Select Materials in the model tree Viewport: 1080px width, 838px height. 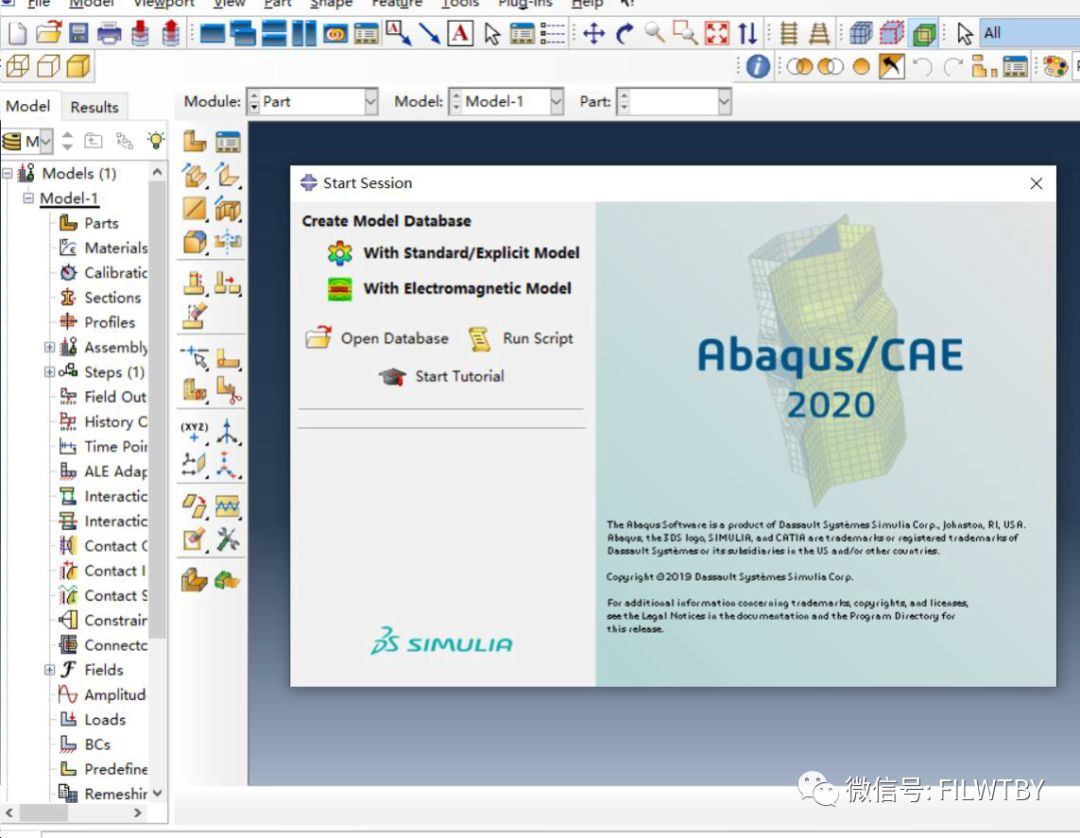click(x=103, y=248)
